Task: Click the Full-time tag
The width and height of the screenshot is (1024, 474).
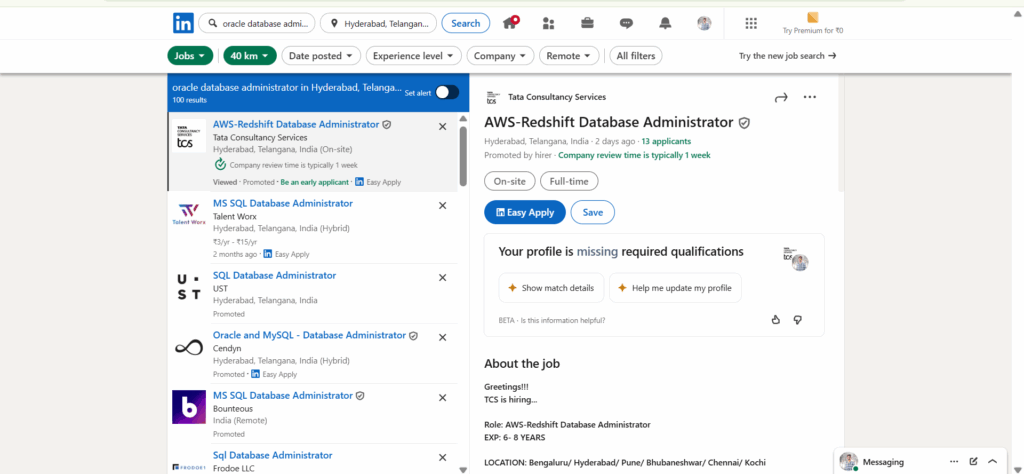Action: [x=569, y=182]
